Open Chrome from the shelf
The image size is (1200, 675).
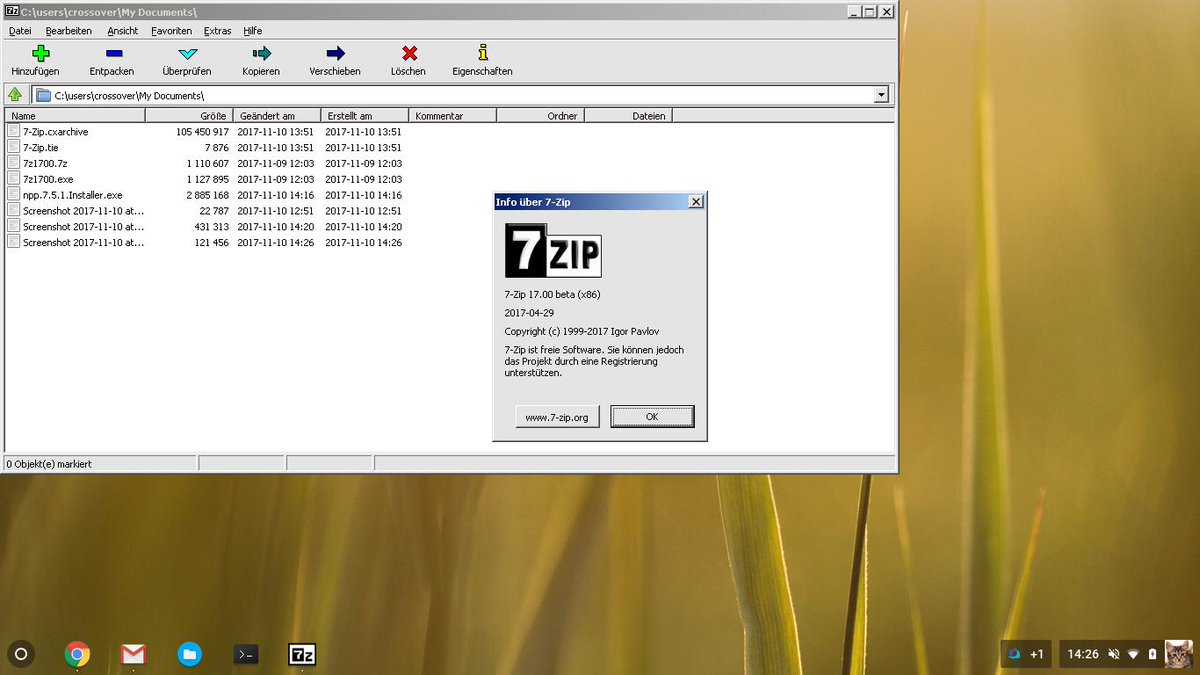click(x=77, y=655)
